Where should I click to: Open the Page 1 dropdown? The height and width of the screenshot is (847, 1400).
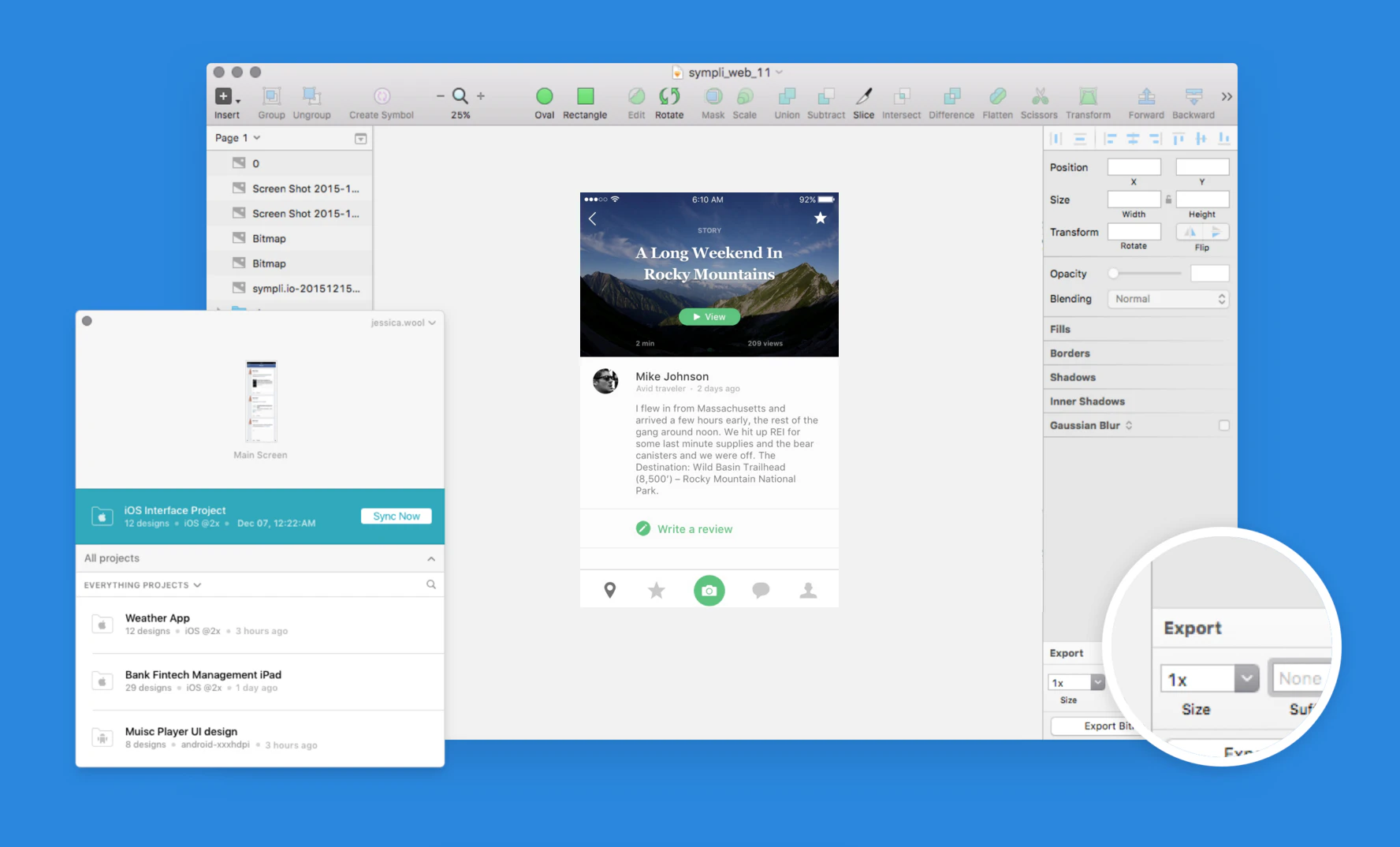pyautogui.click(x=237, y=138)
